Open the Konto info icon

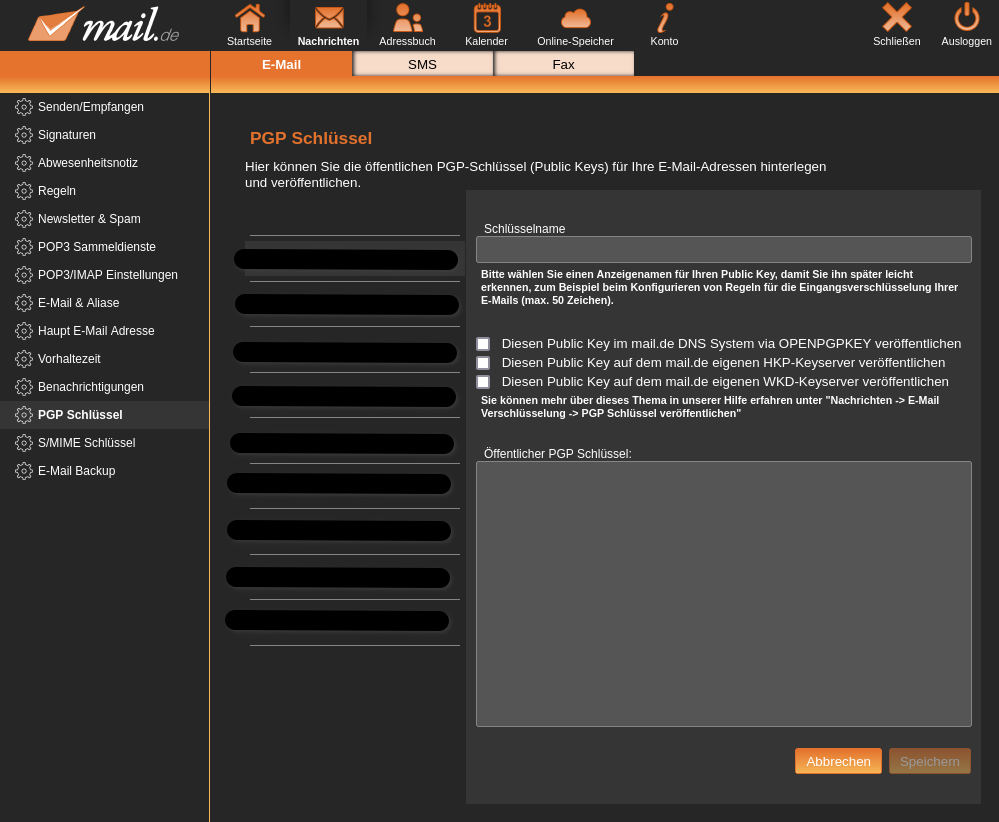pos(664,19)
